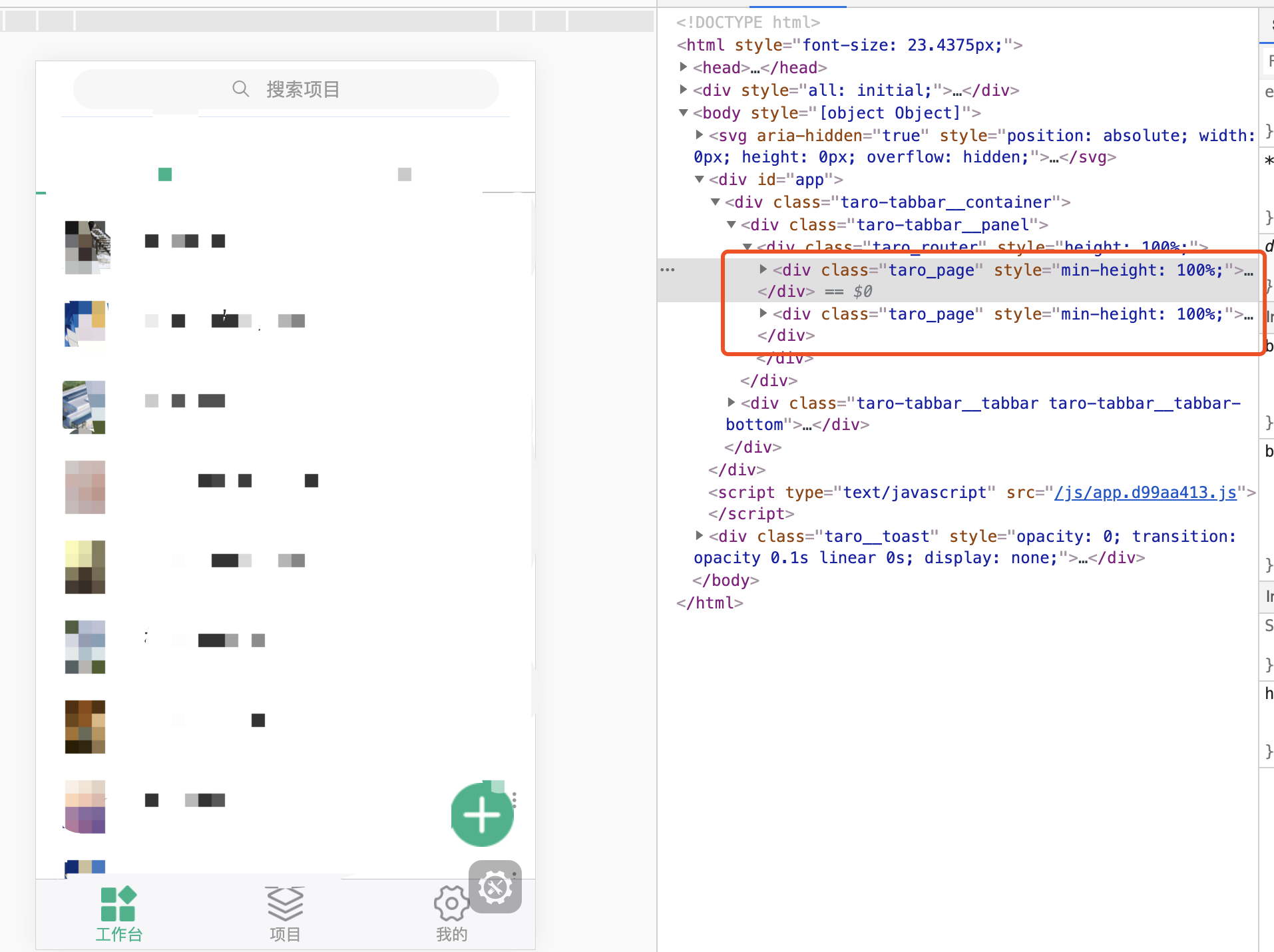The height and width of the screenshot is (952, 1274).
Task: Open the fifth project's yellow-brown avatar thumbnail
Action: click(85, 567)
